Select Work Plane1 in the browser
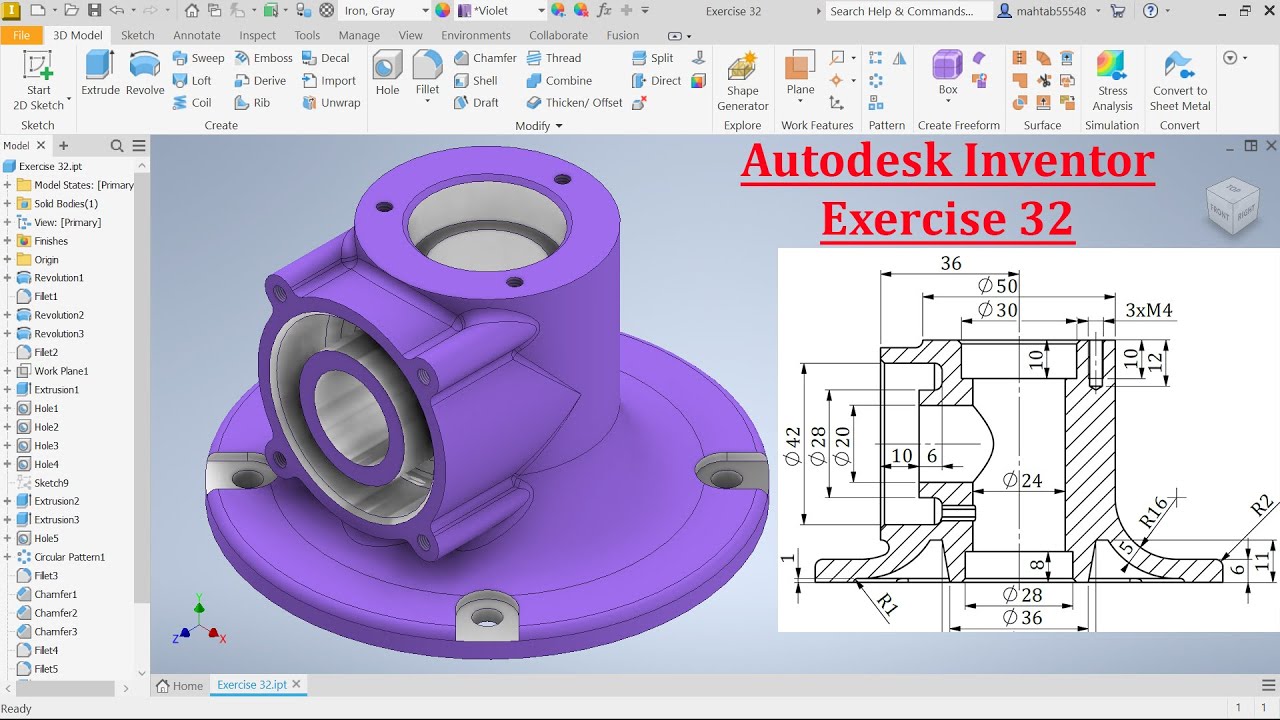 point(61,371)
